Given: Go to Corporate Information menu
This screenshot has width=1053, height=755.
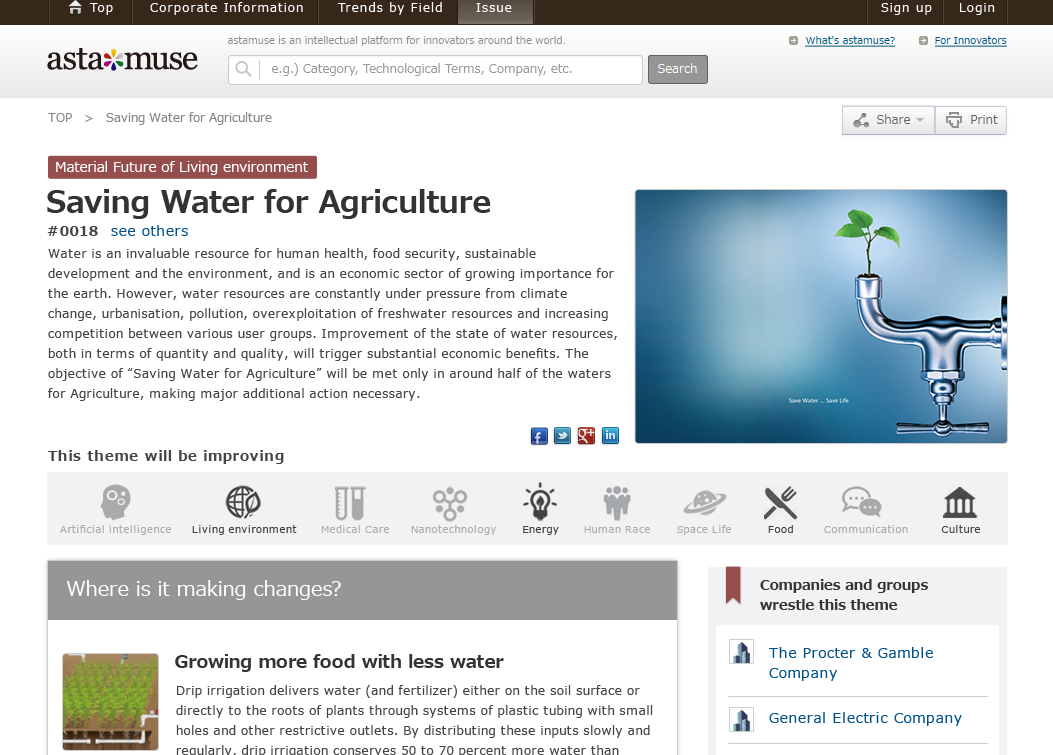Looking at the screenshot, I should point(226,9).
